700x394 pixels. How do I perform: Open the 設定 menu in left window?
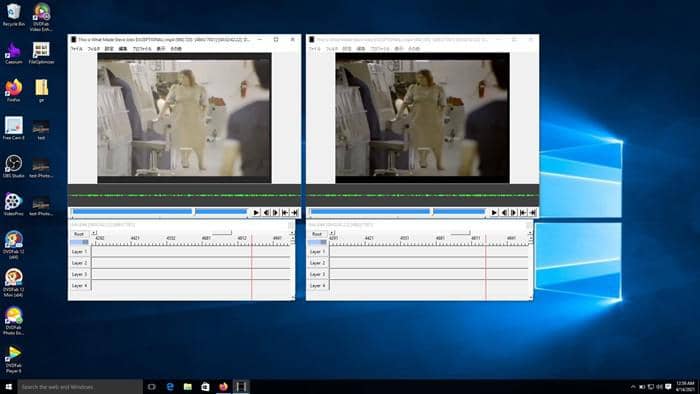[x=109, y=48]
